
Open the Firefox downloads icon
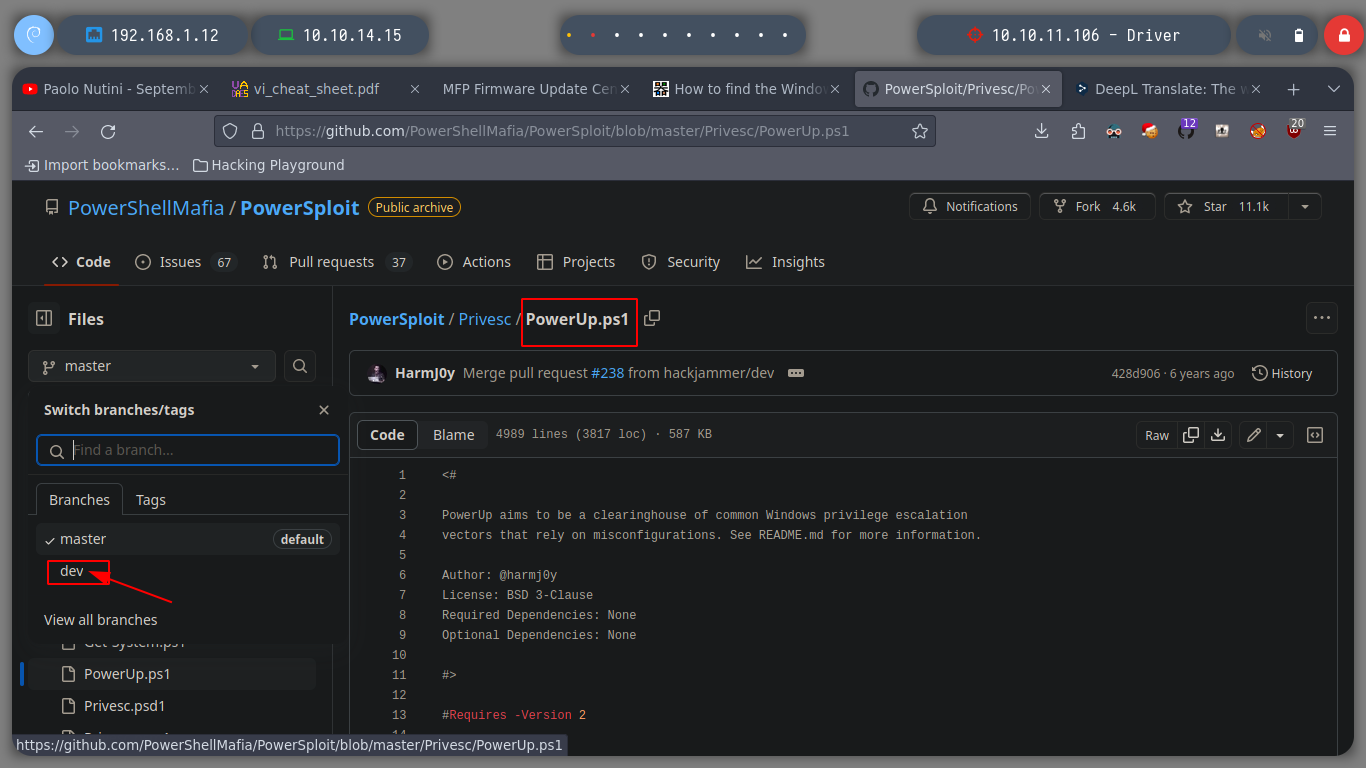[x=1041, y=131]
